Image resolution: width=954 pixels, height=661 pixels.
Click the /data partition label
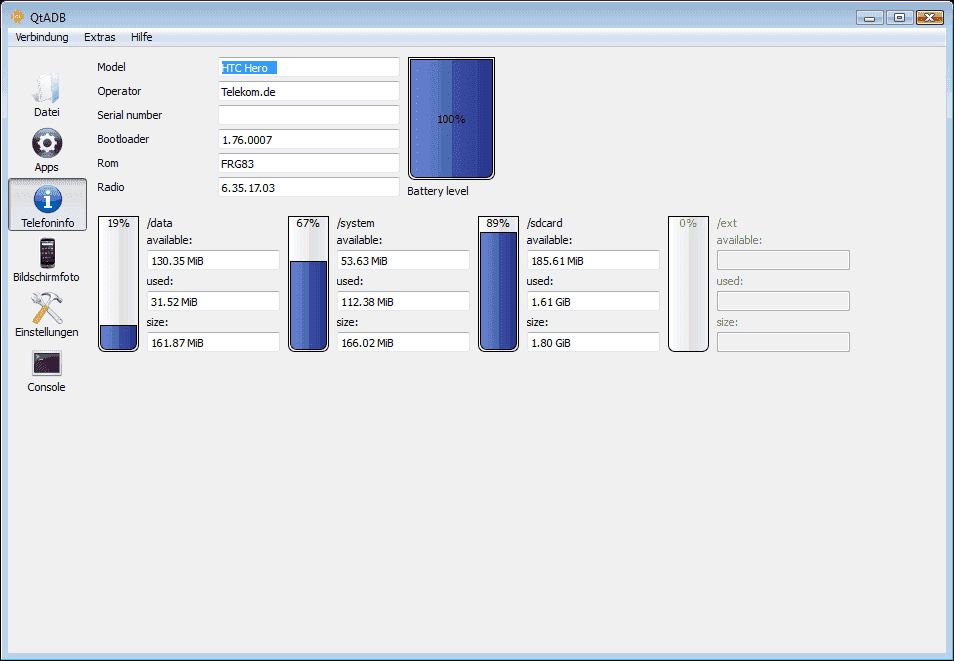click(159, 223)
